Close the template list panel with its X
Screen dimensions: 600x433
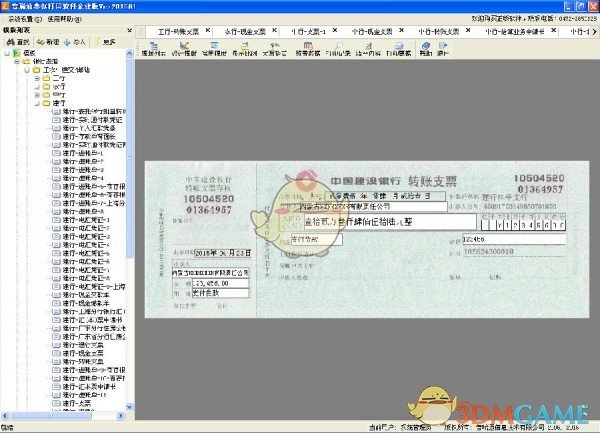129,30
